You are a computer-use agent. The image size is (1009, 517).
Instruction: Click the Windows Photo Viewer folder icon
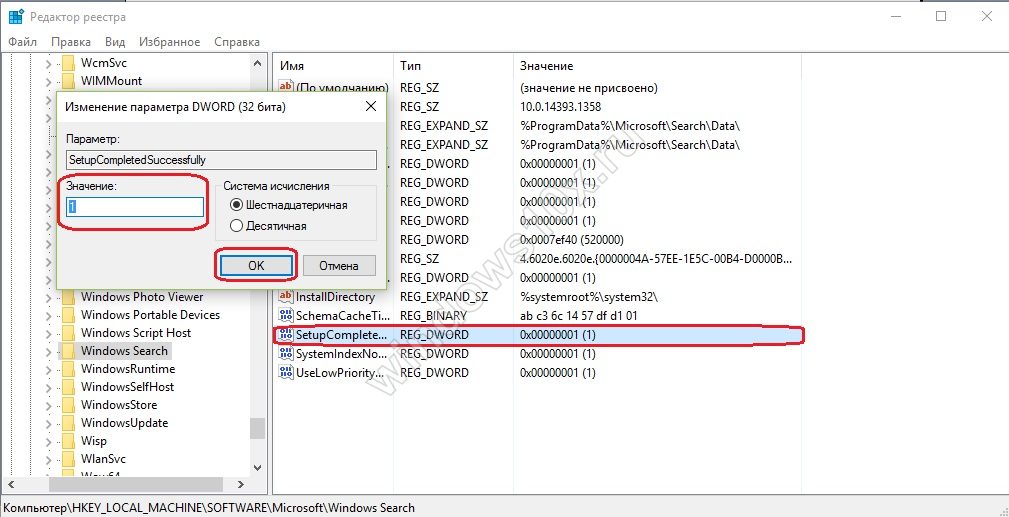68,297
